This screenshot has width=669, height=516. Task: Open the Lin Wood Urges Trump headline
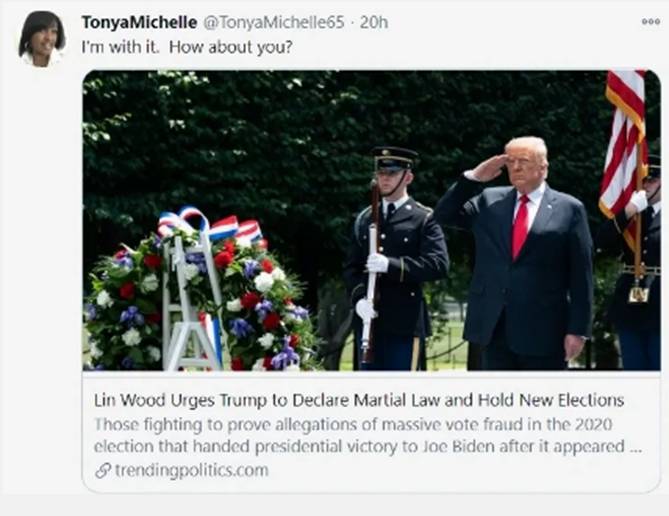pyautogui.click(x=359, y=400)
